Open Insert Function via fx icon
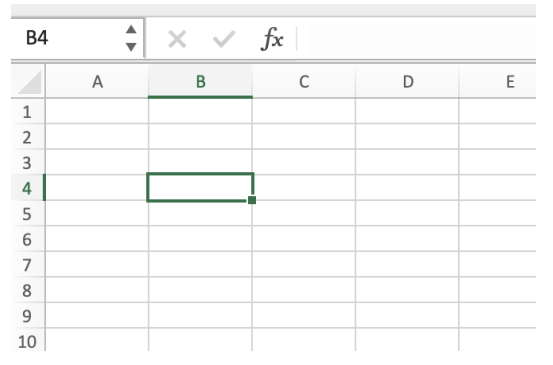Image resolution: width=553 pixels, height=365 pixels. coord(272,39)
